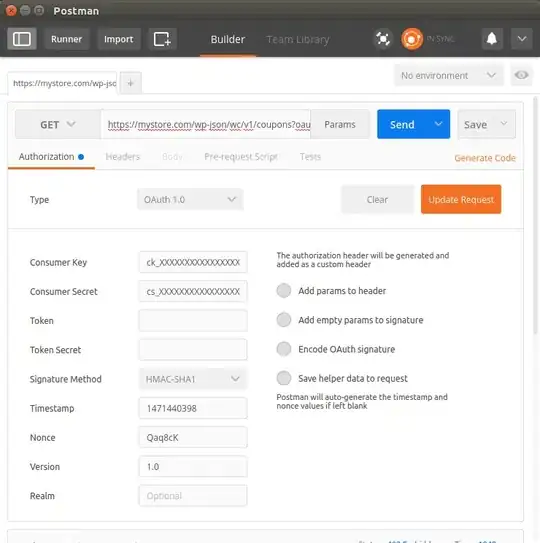
Task: Expand the top-right chevron menu
Action: 522,39
